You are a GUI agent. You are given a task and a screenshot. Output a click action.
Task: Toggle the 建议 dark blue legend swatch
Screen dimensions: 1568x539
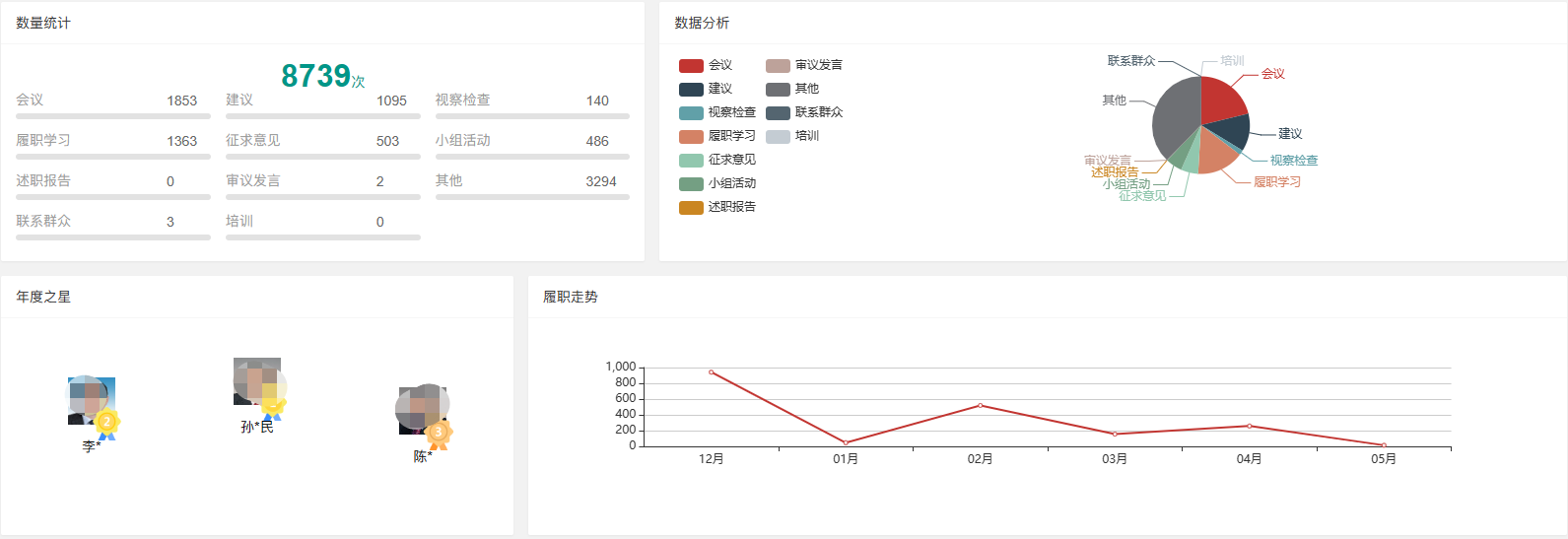(691, 89)
